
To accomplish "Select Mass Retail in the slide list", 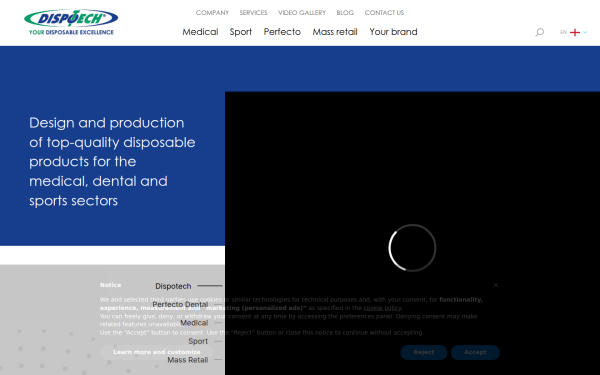I will pyautogui.click(x=188, y=360).
